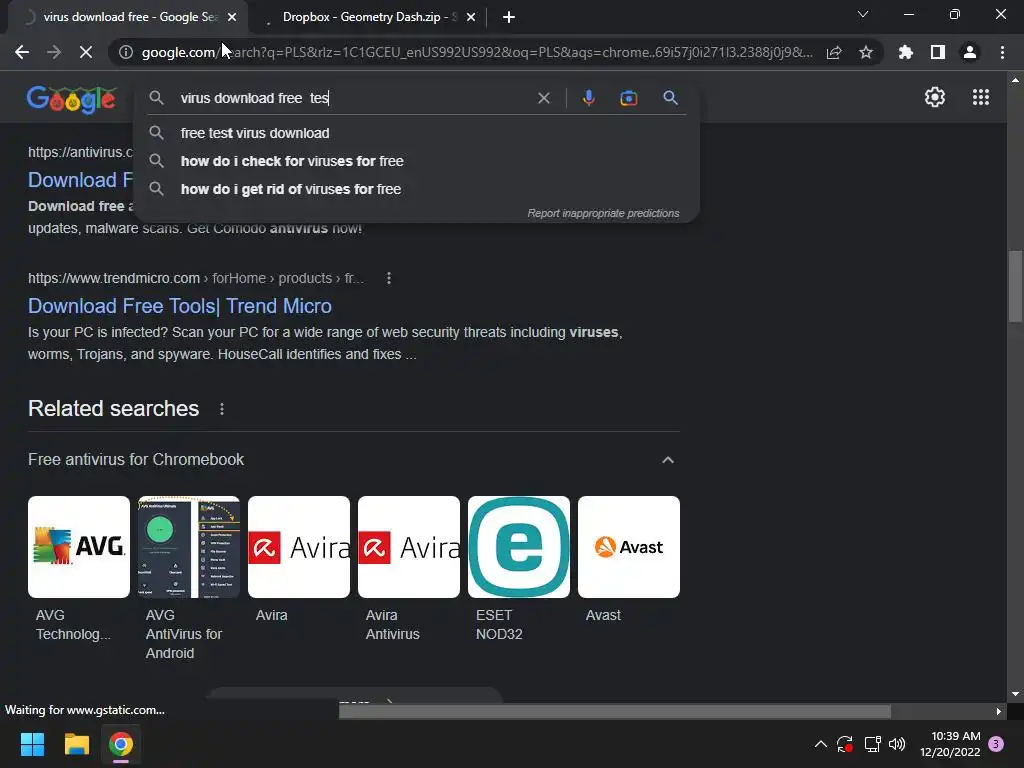Image resolution: width=1024 pixels, height=768 pixels.
Task: Close the Dropbox Geometry Dash.zip tab
Action: 471,17
